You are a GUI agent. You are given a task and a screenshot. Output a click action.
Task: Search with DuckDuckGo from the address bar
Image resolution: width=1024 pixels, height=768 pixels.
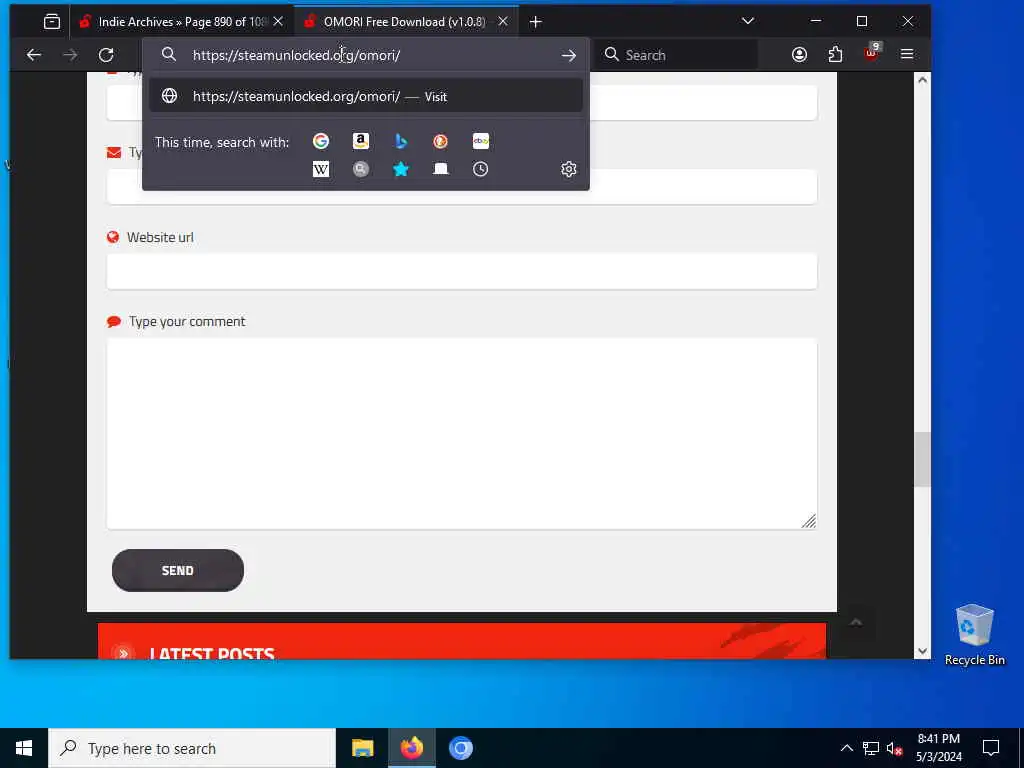click(441, 141)
